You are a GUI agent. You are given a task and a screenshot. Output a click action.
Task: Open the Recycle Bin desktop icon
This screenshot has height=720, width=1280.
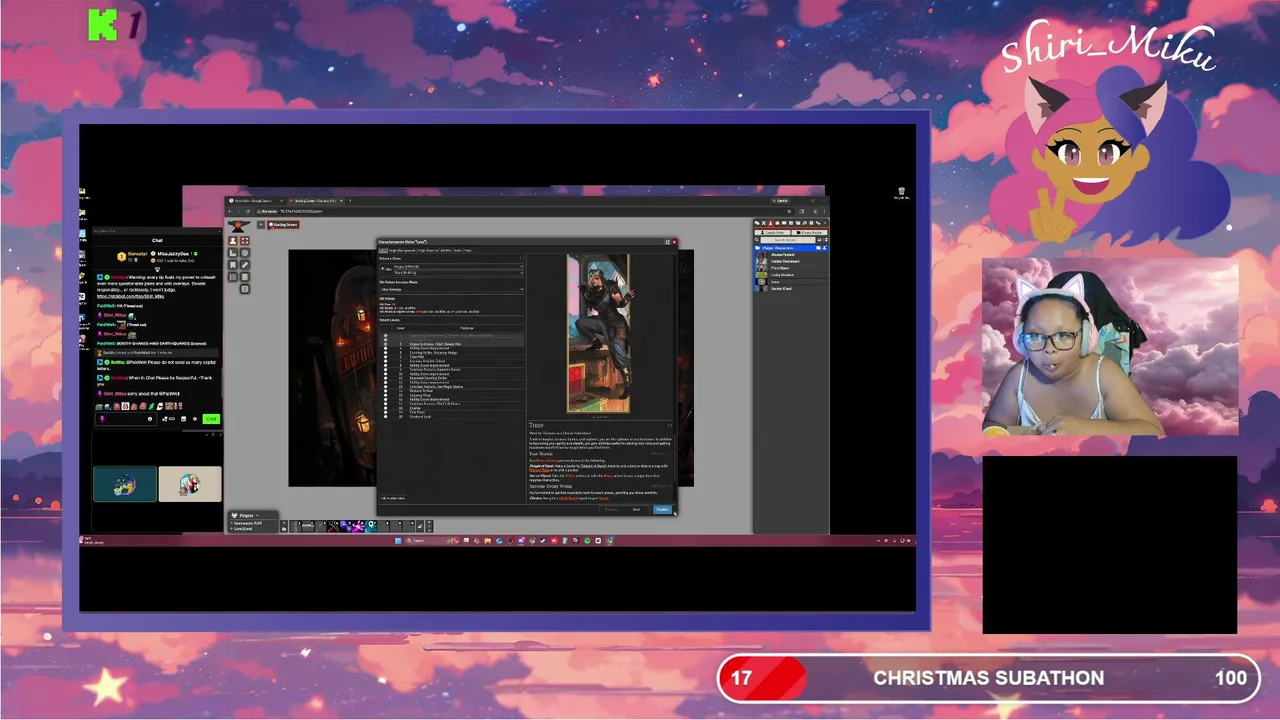click(x=901, y=193)
